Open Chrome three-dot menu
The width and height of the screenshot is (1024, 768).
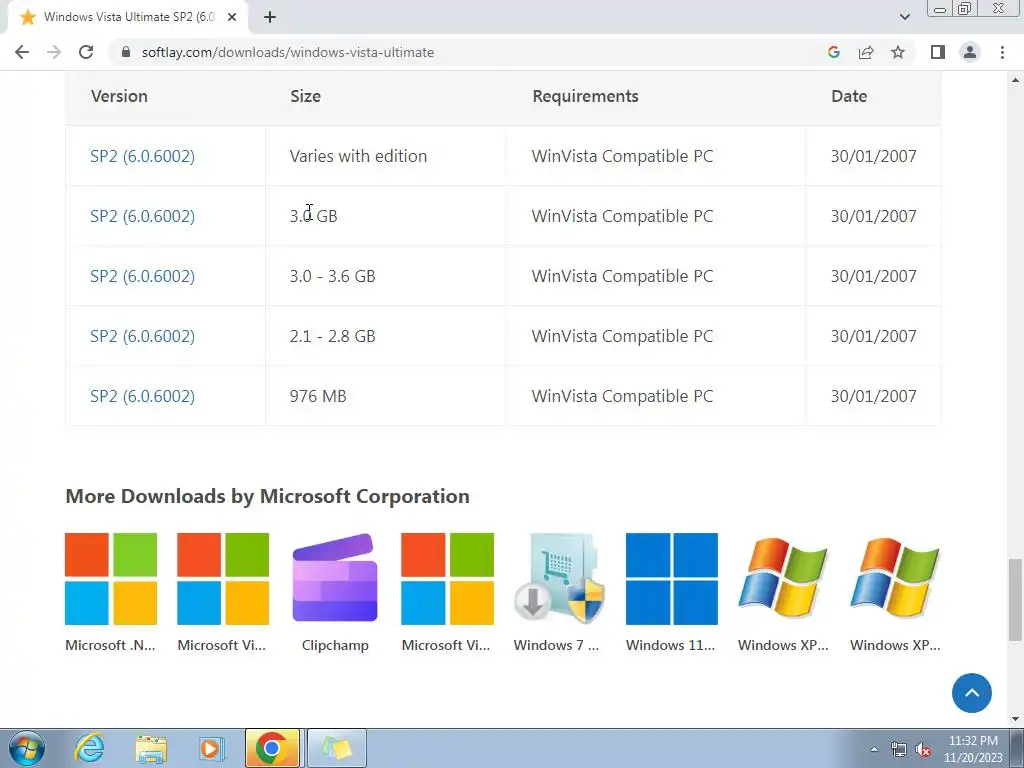point(1002,52)
